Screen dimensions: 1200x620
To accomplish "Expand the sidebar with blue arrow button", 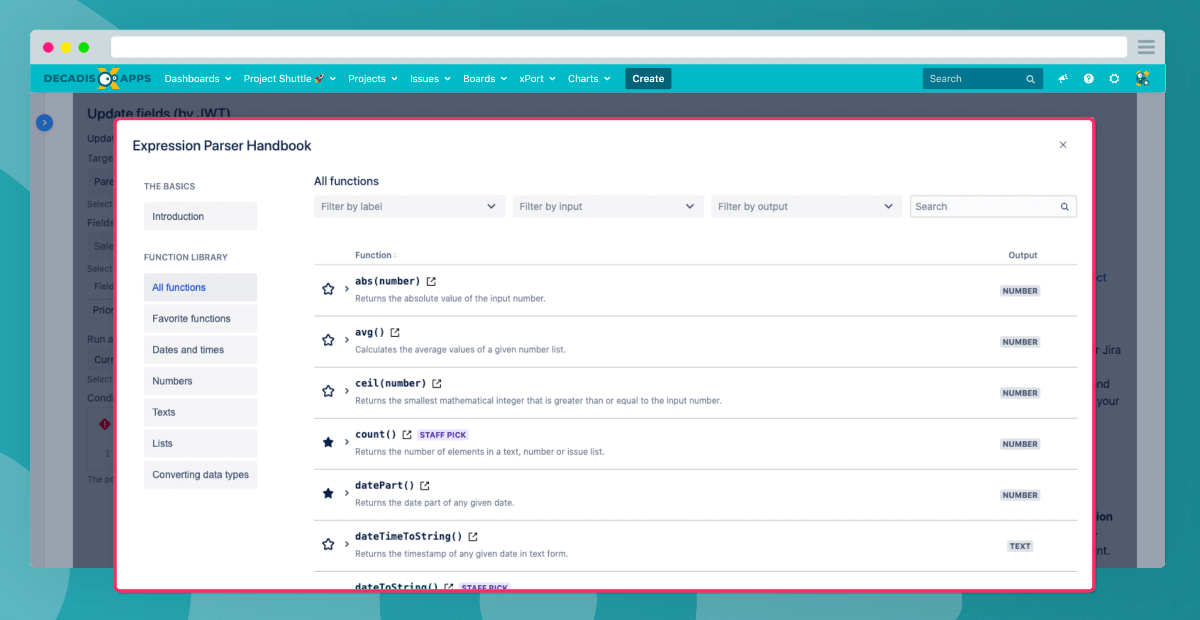I will (x=44, y=122).
